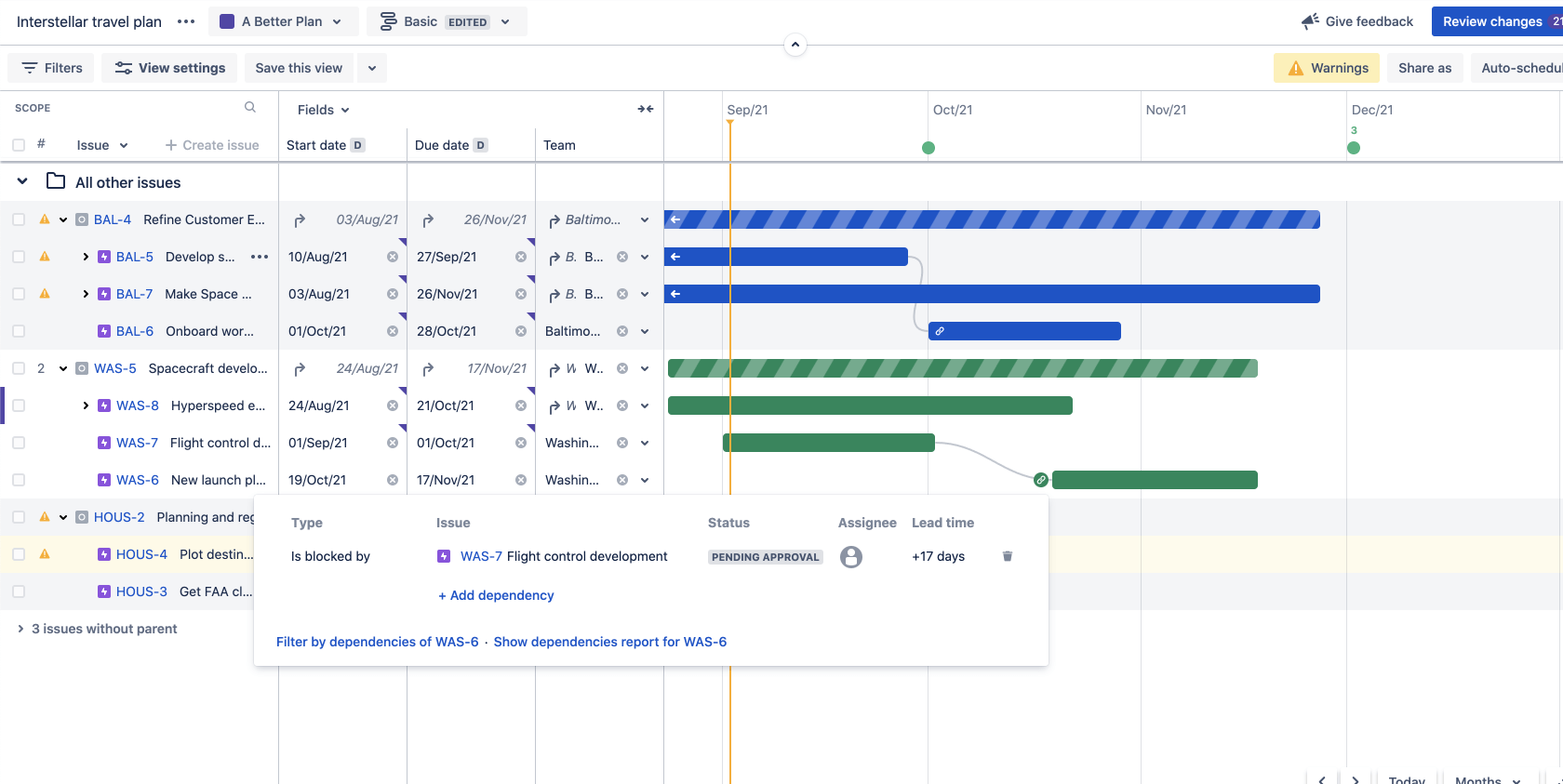Open the Fields dropdown
The height and width of the screenshot is (784, 1563).
coord(323,110)
